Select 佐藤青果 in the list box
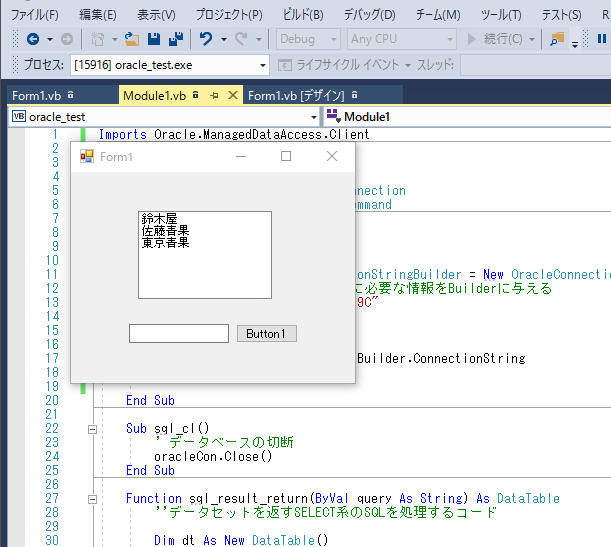 (x=166, y=230)
